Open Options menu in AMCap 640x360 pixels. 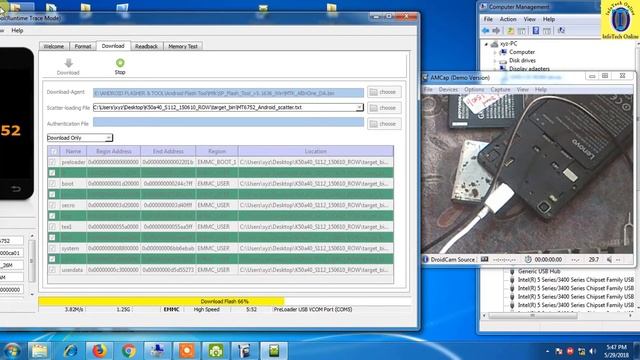click(474, 90)
